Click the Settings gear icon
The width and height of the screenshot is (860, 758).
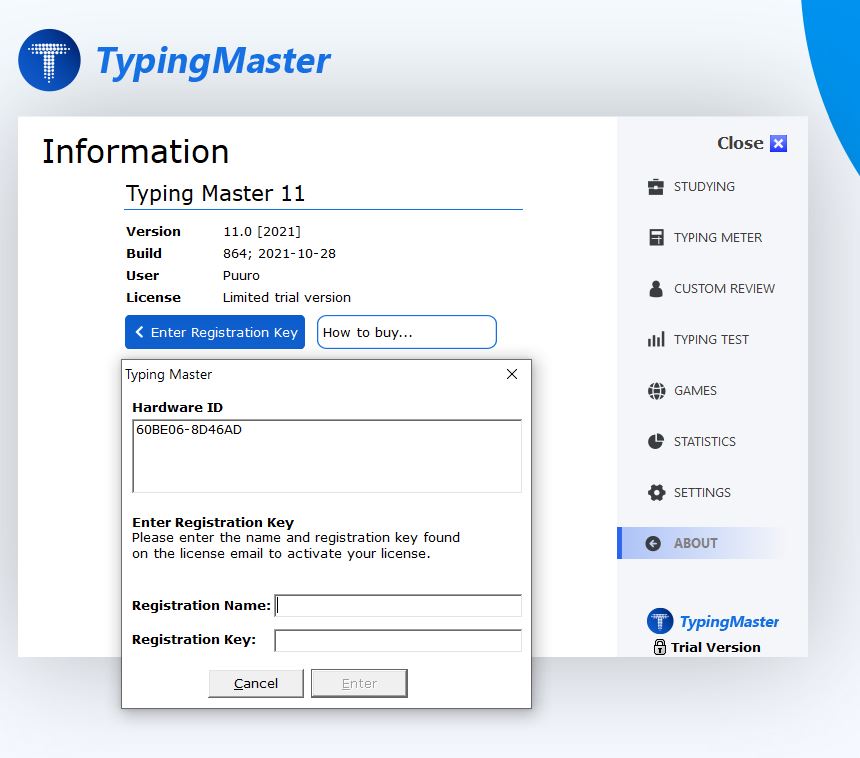coord(657,493)
